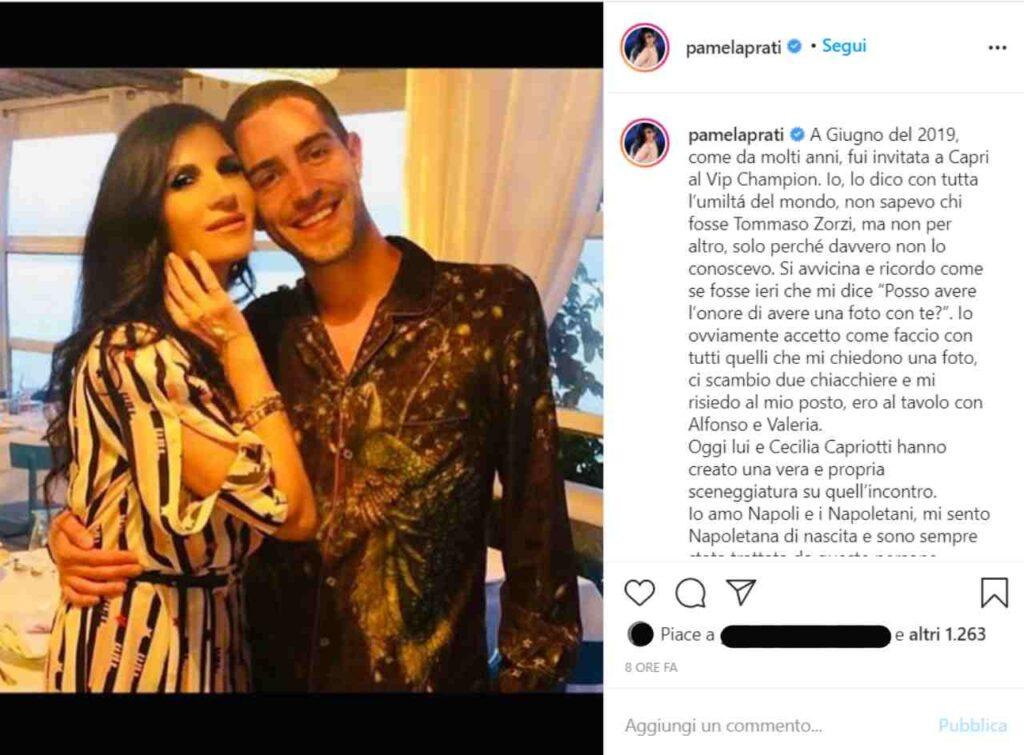Click verified badge in caption
This screenshot has width=1024, height=755.
point(797,135)
